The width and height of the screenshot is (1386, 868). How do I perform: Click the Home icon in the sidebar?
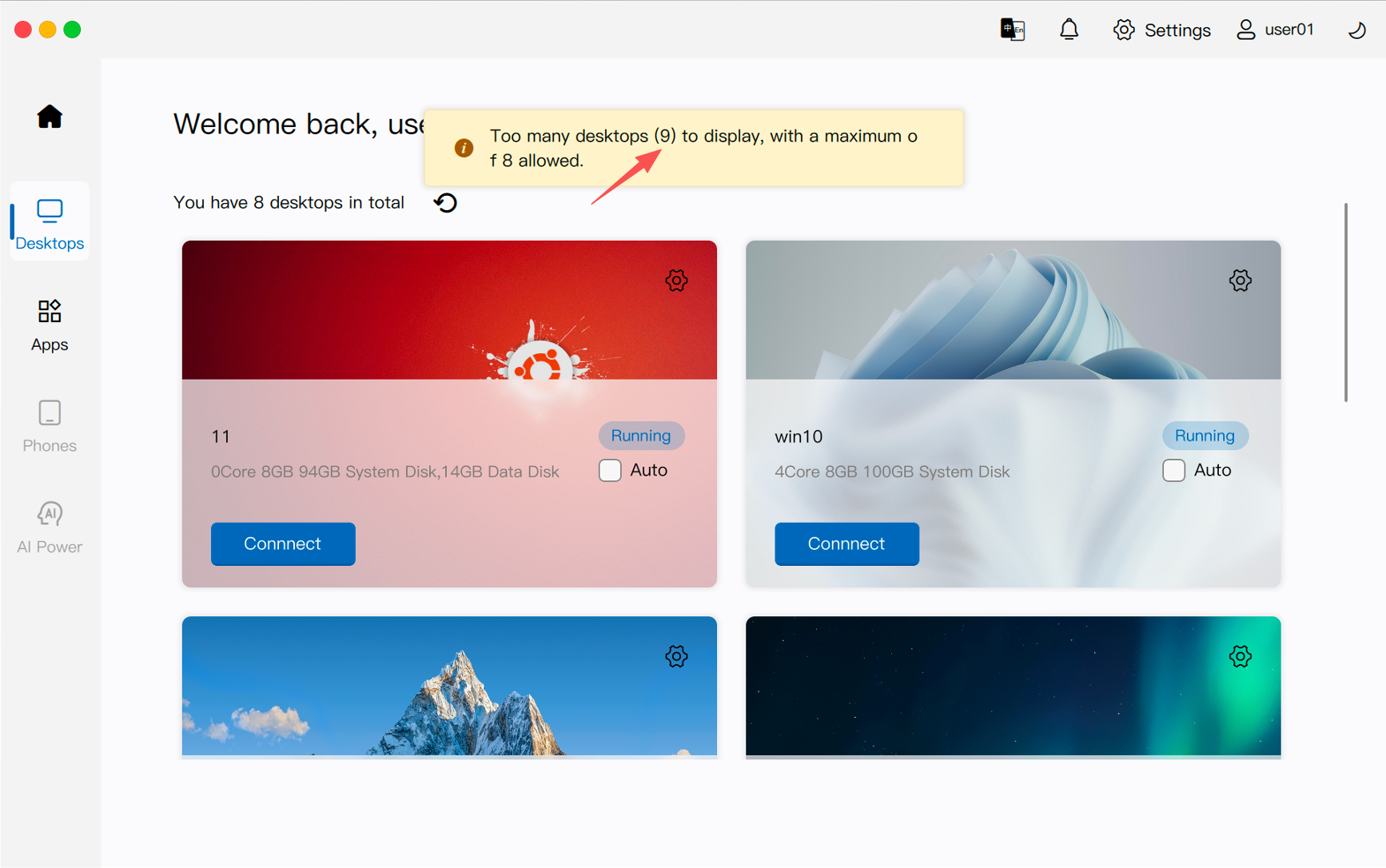50,117
